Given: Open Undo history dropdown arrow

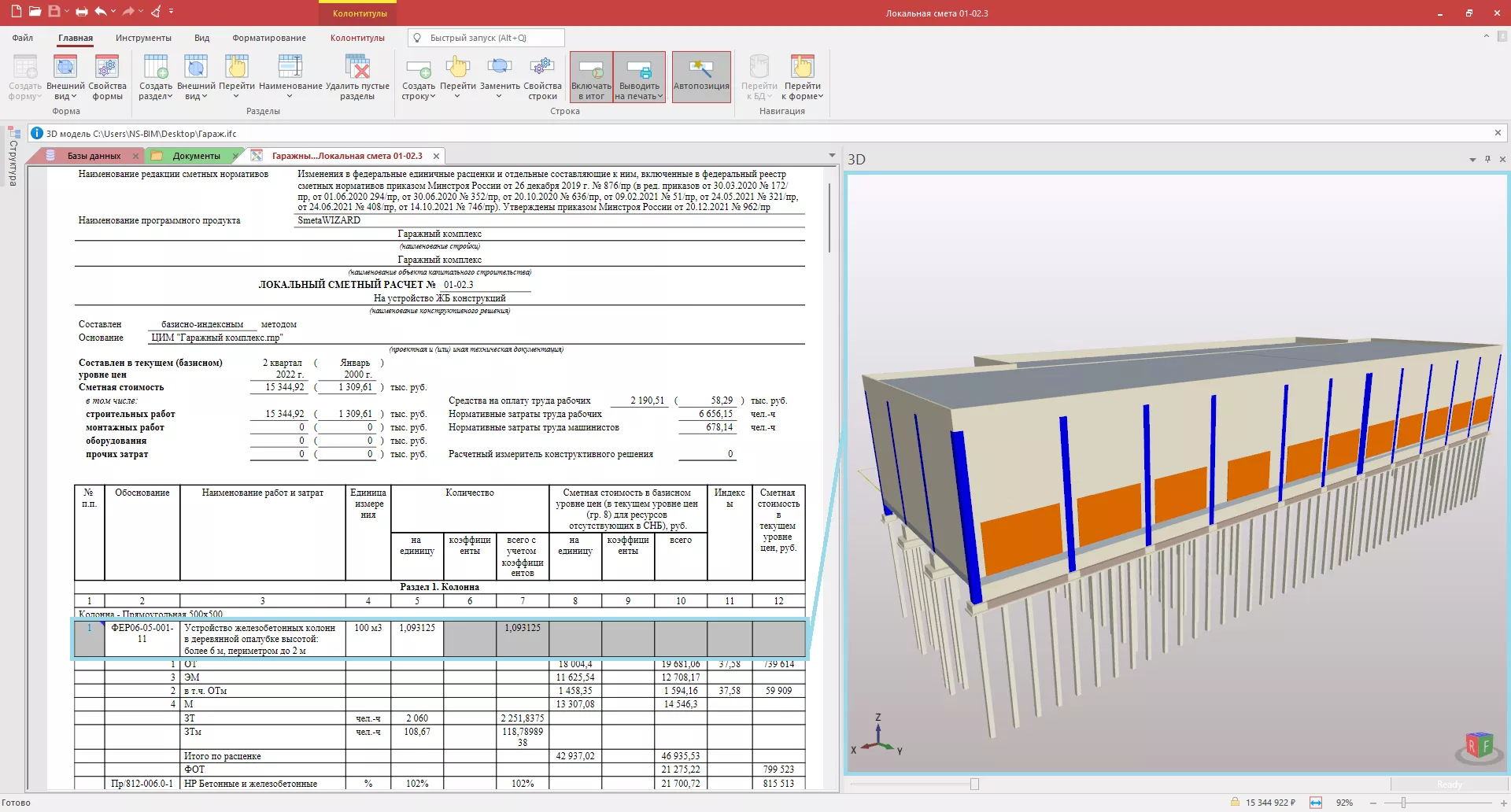Looking at the screenshot, I should click(113, 12).
